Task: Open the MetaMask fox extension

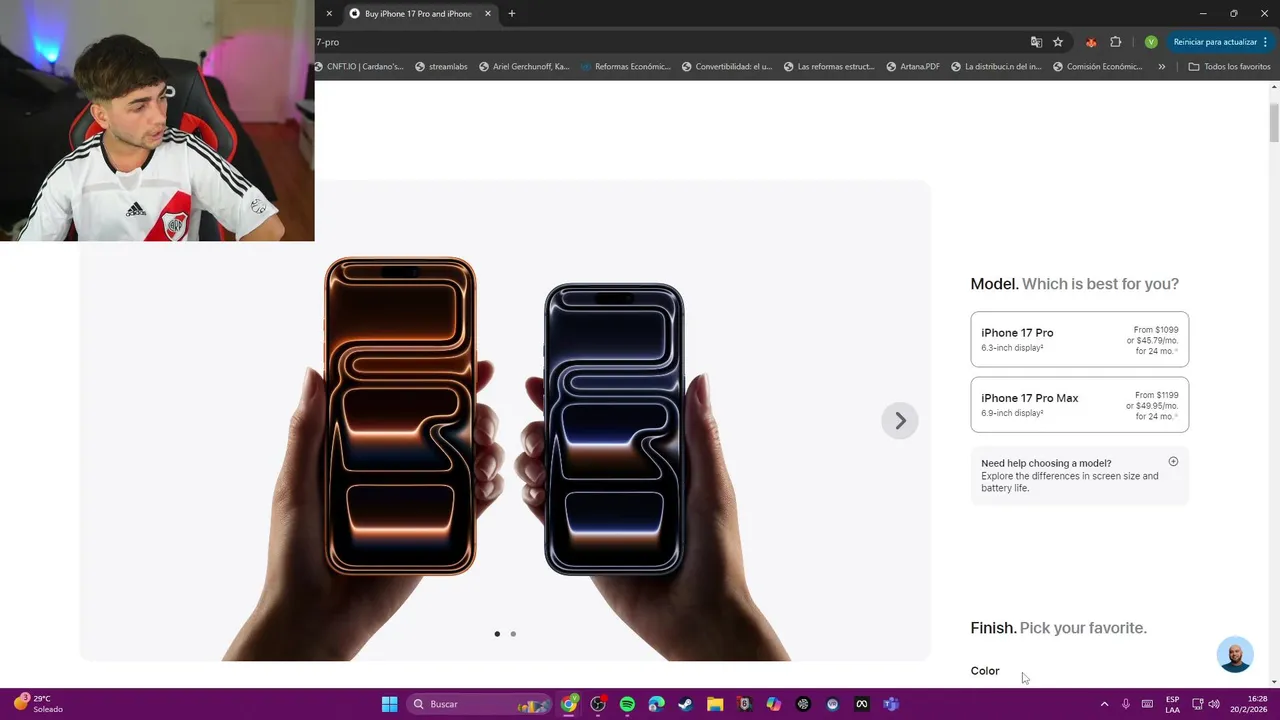Action: tap(1091, 42)
